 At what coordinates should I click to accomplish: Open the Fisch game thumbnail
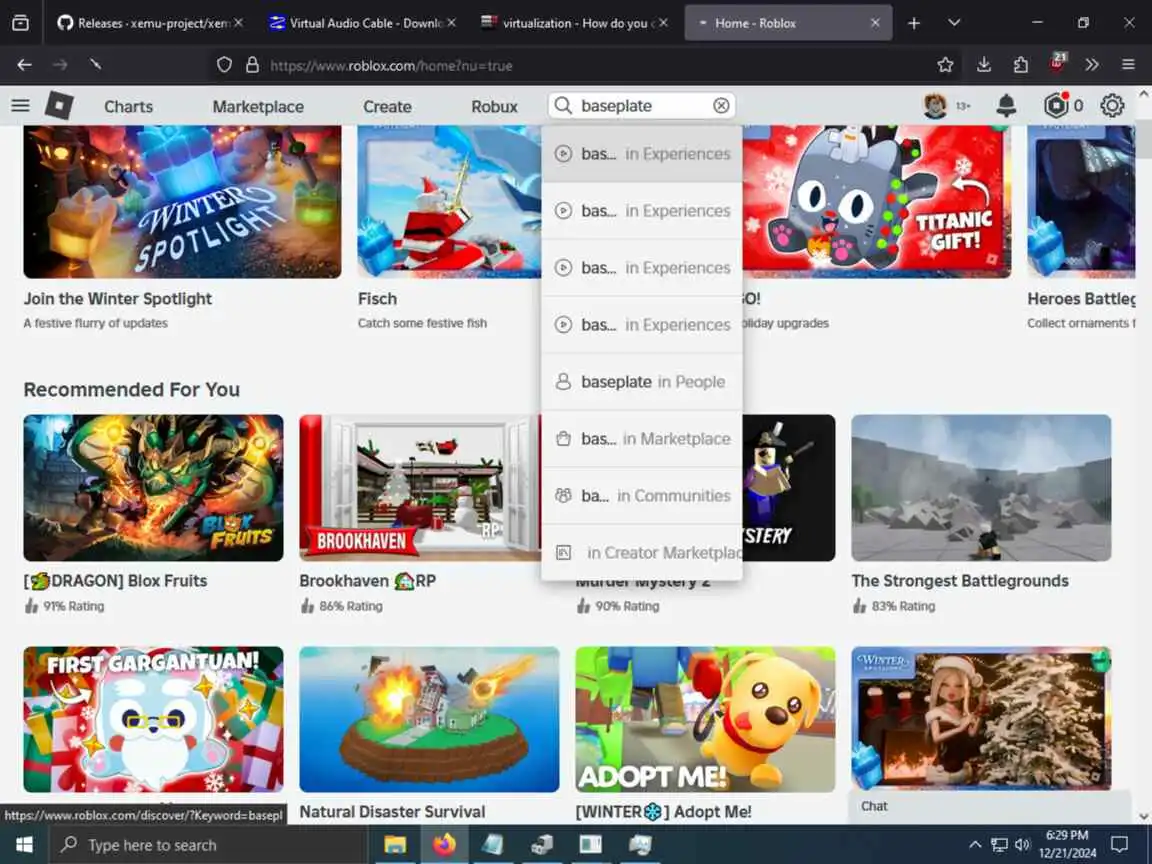(x=449, y=201)
